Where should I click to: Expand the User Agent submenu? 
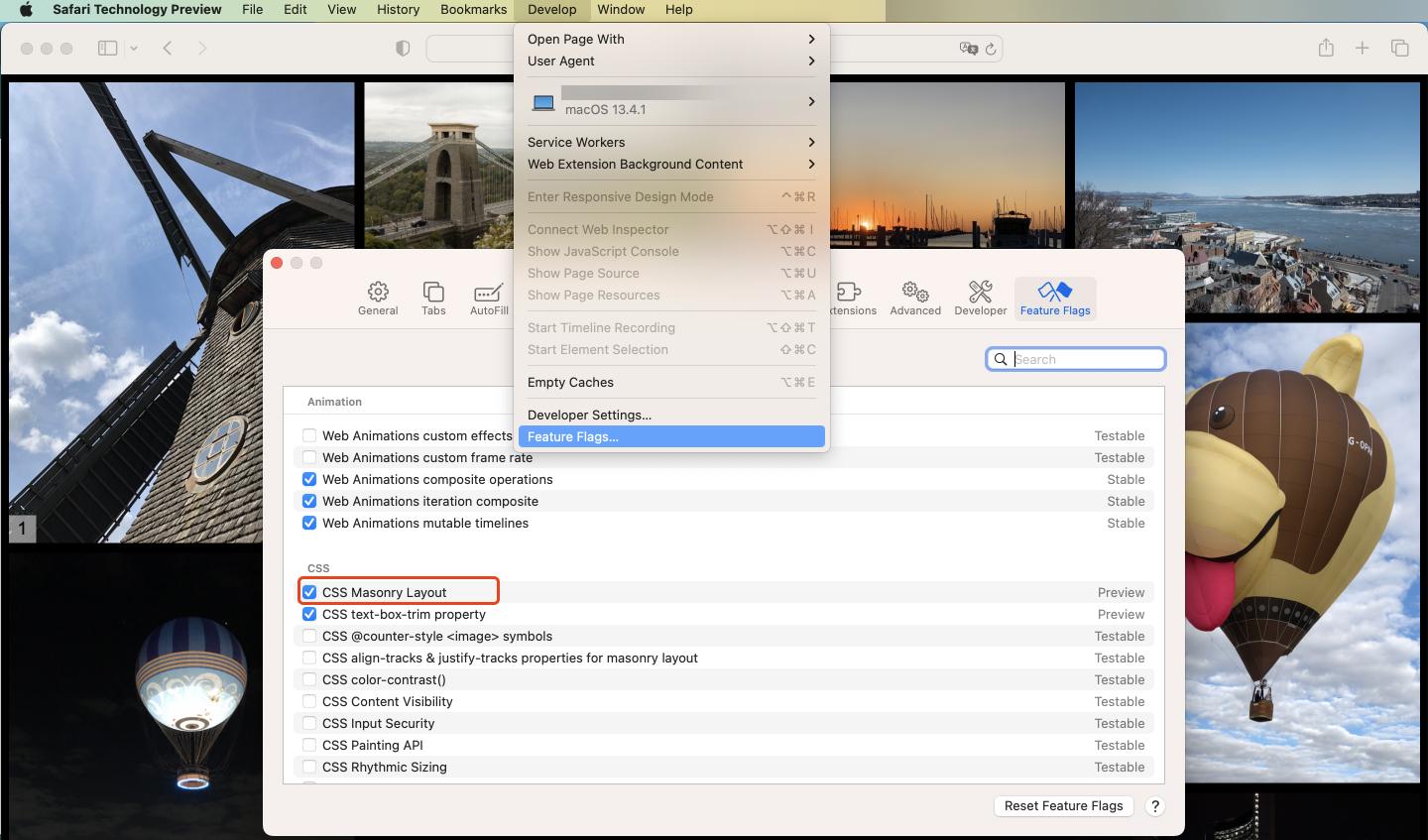point(671,60)
